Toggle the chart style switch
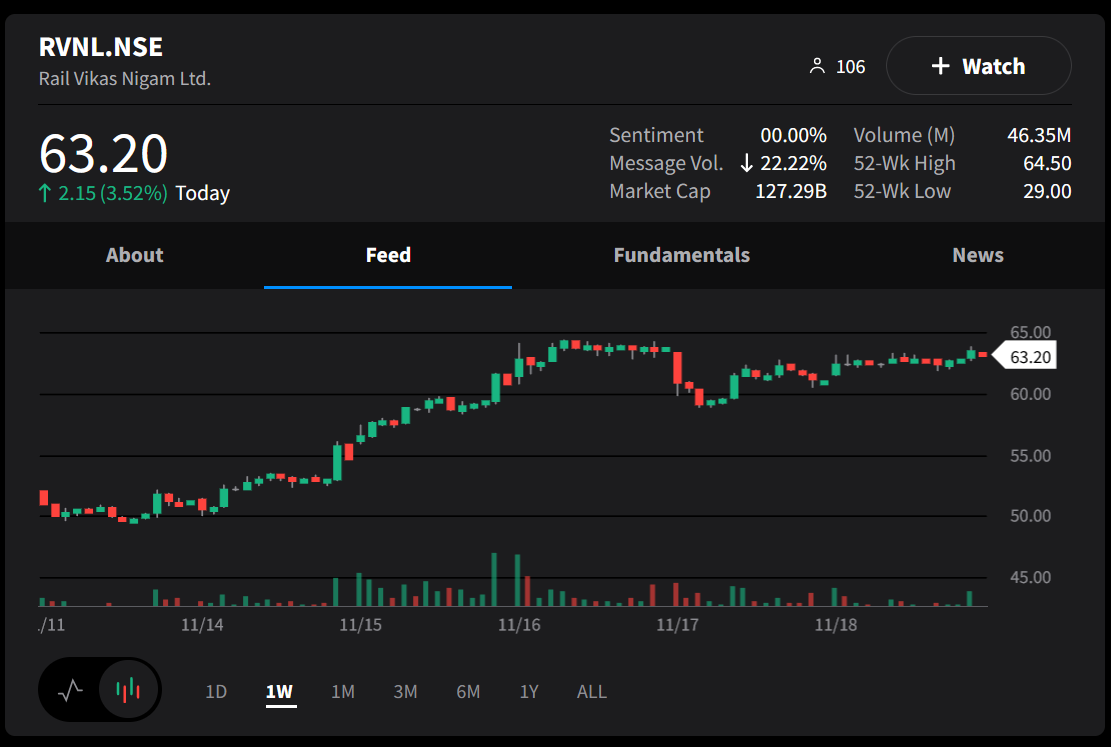Screen dimensions: 1111x747 click(x=100, y=690)
